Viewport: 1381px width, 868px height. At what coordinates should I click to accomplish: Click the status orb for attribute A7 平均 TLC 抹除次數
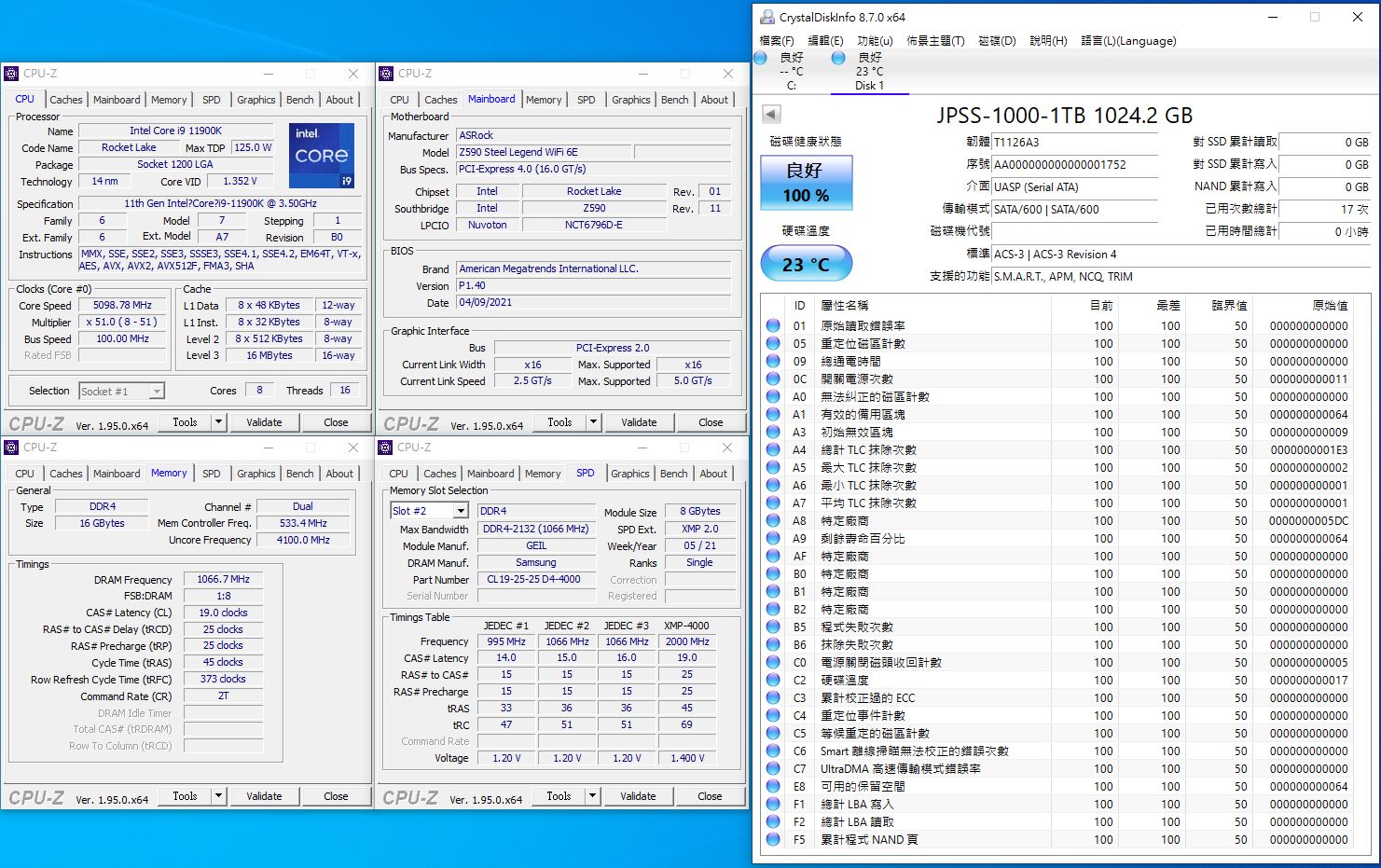pyautogui.click(x=773, y=503)
